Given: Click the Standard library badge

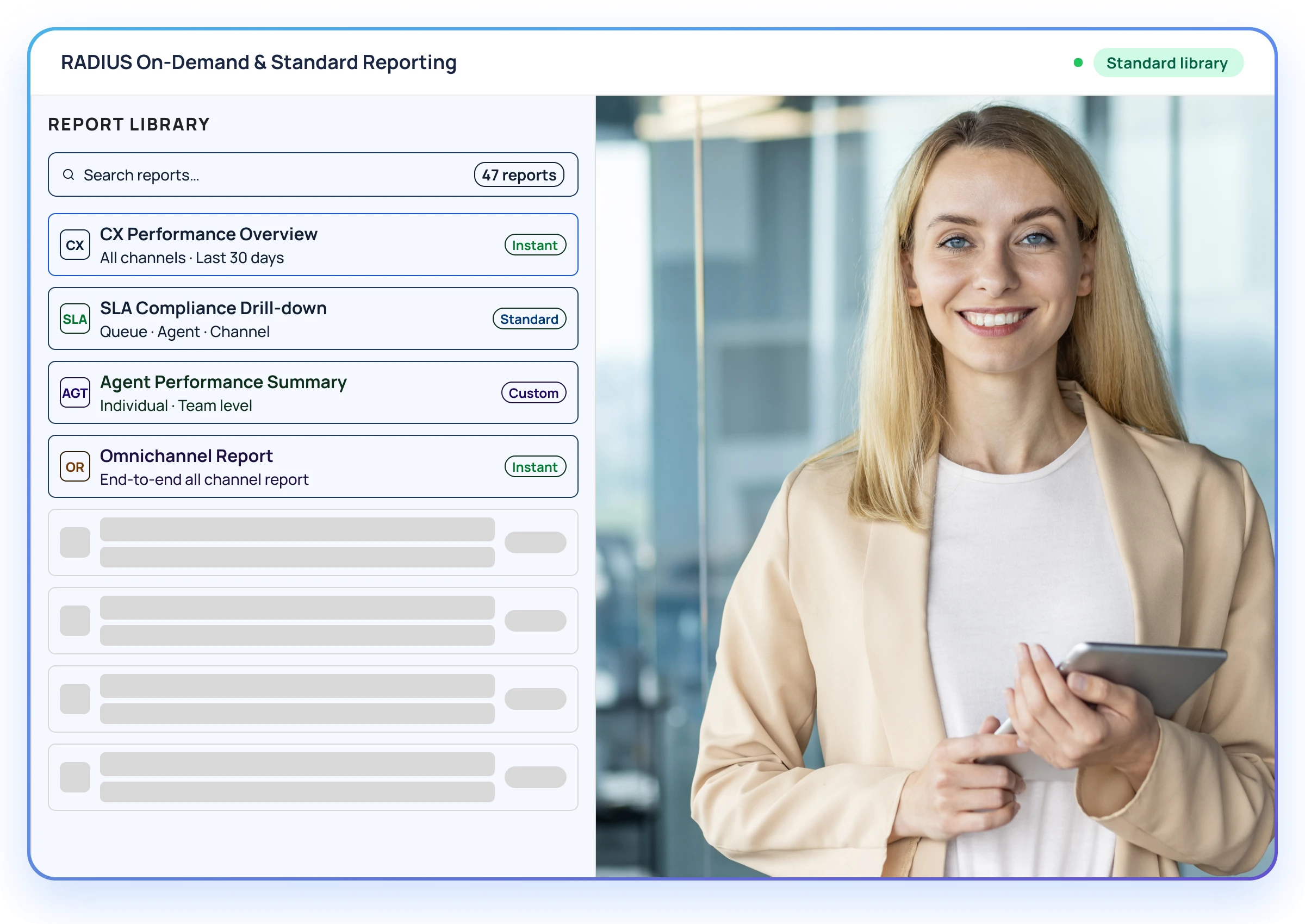Looking at the screenshot, I should [1167, 63].
